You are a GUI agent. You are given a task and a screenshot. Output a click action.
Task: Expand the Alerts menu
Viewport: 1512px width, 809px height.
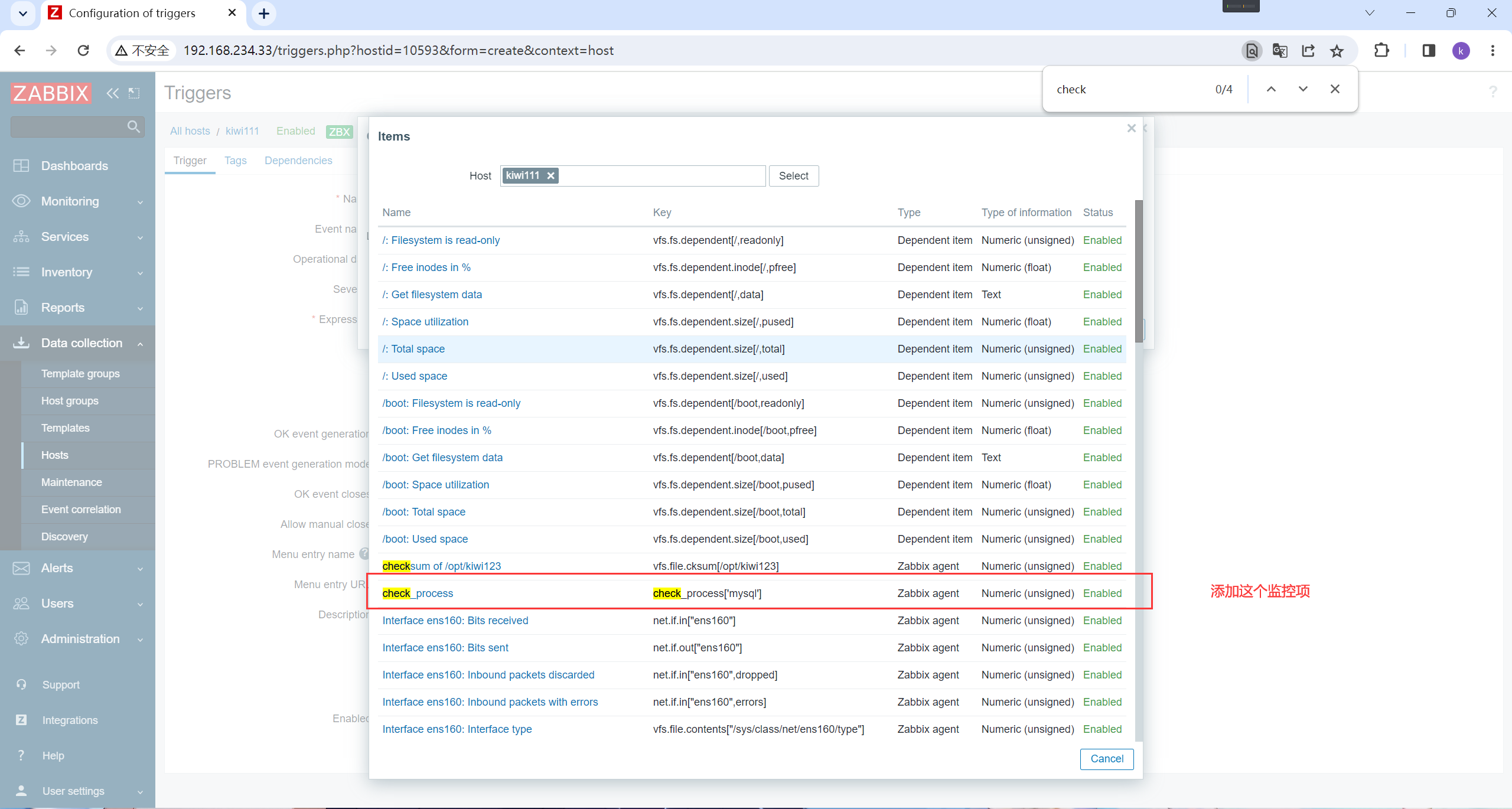click(x=77, y=568)
